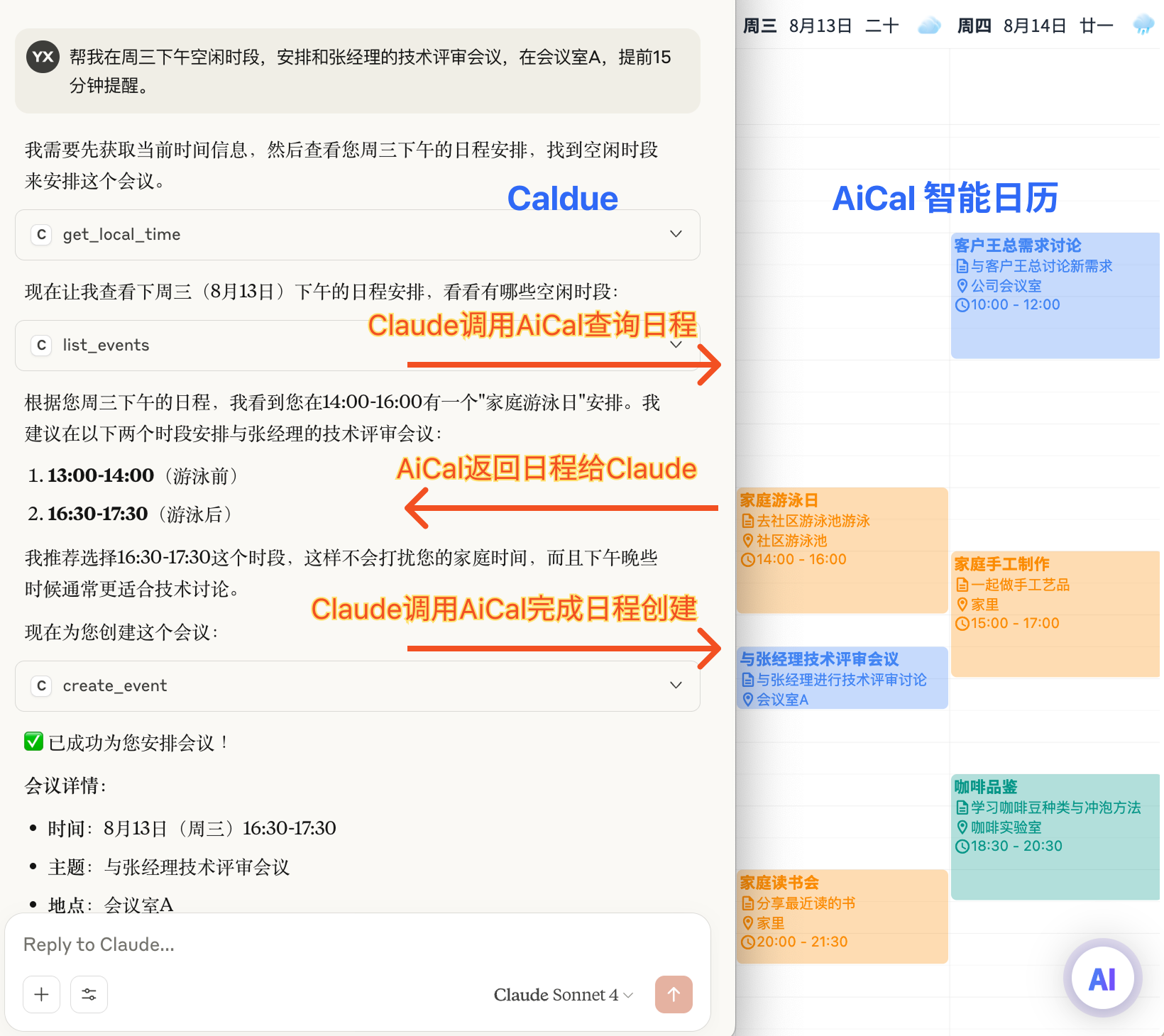Open the floating AI assistant button

click(x=1102, y=979)
